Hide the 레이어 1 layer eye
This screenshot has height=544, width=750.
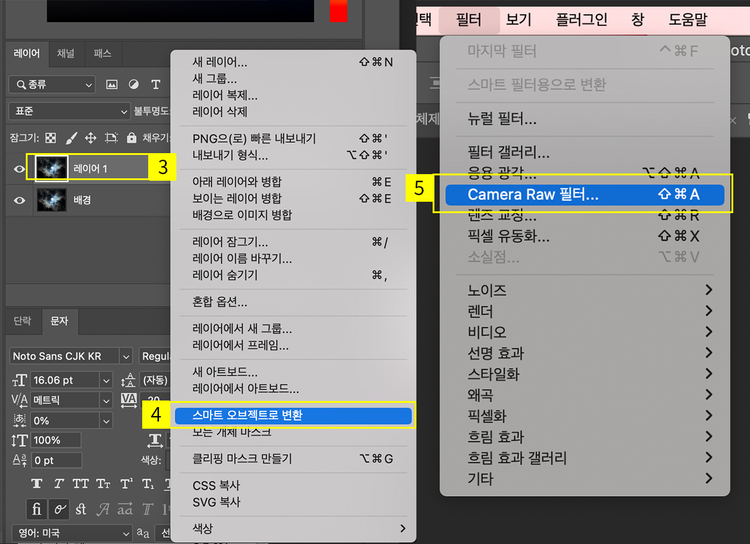click(x=19, y=168)
